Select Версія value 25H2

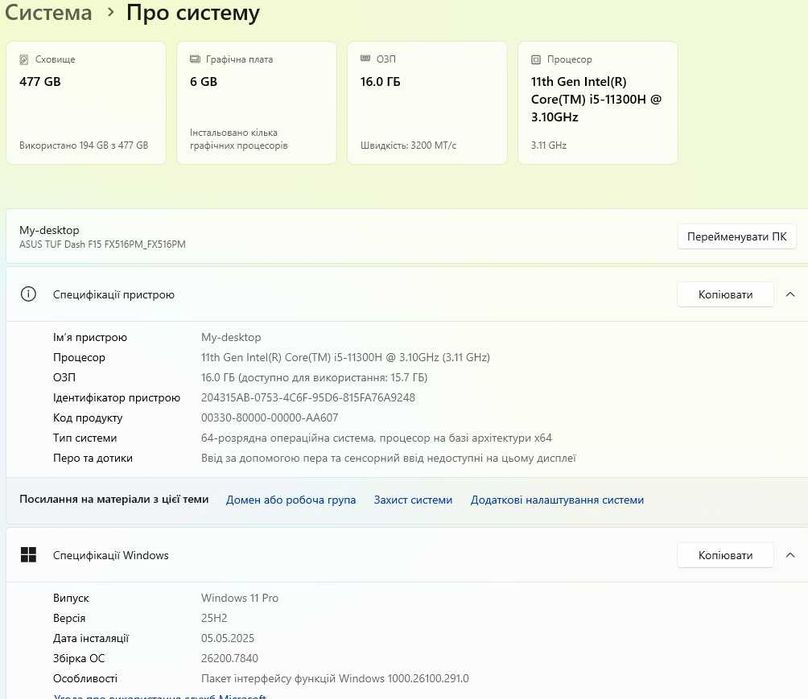click(x=214, y=618)
